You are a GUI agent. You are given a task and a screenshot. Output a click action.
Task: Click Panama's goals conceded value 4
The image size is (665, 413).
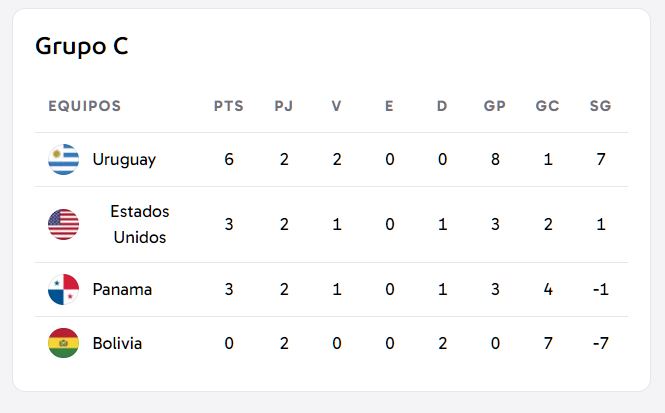(x=548, y=289)
